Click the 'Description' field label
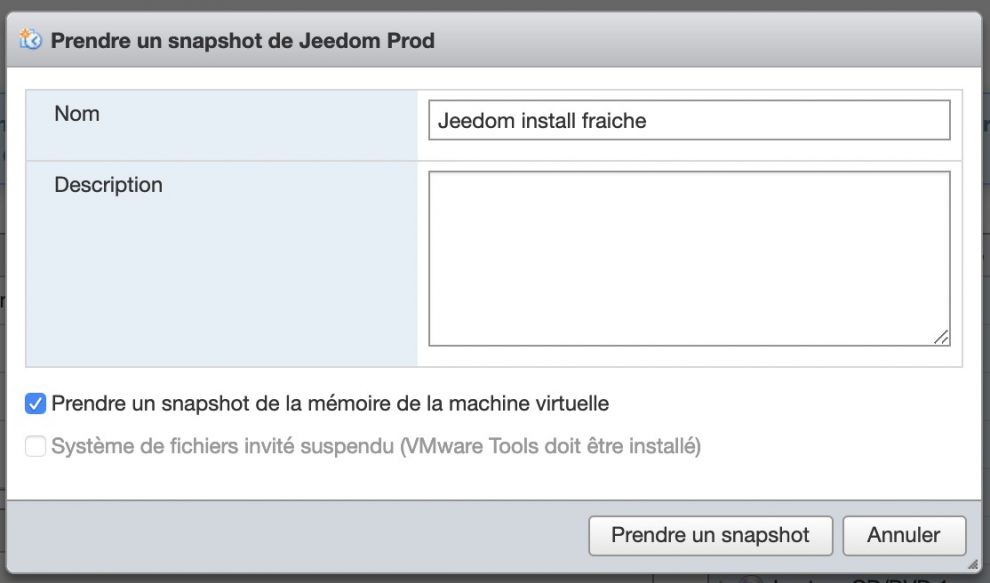 [x=108, y=184]
